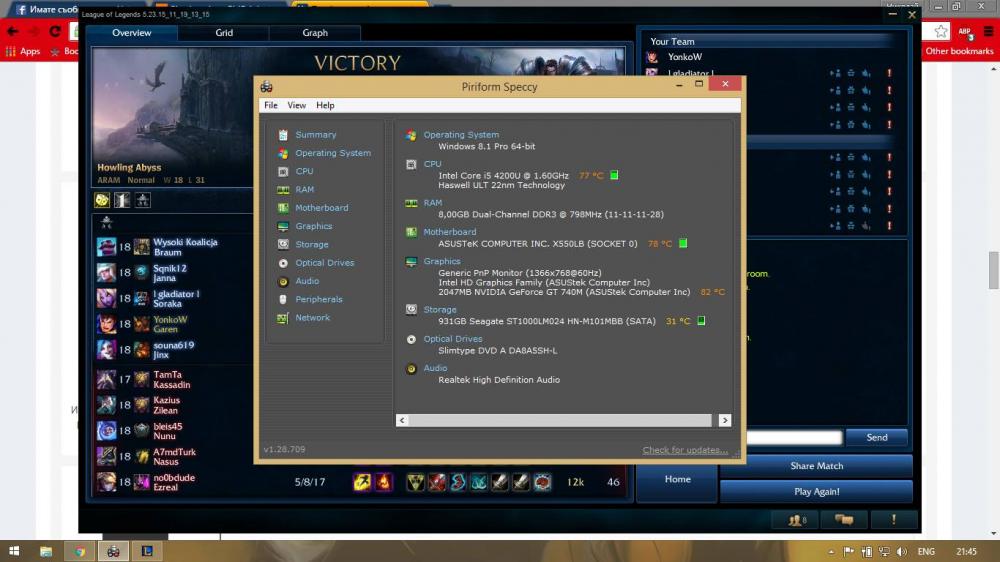Open Network section in Speccy sidebar
1000x562 pixels.
click(x=312, y=318)
